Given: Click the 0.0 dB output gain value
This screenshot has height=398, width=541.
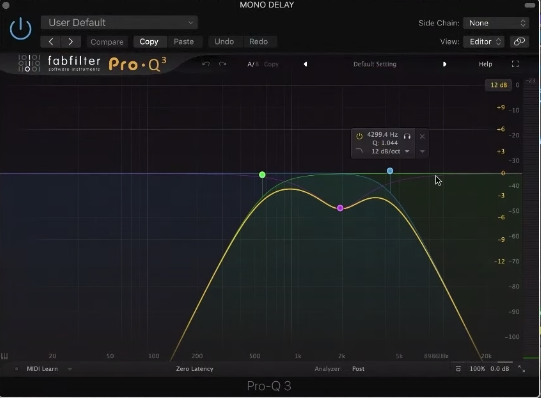Looking at the screenshot, I should click(500, 369).
